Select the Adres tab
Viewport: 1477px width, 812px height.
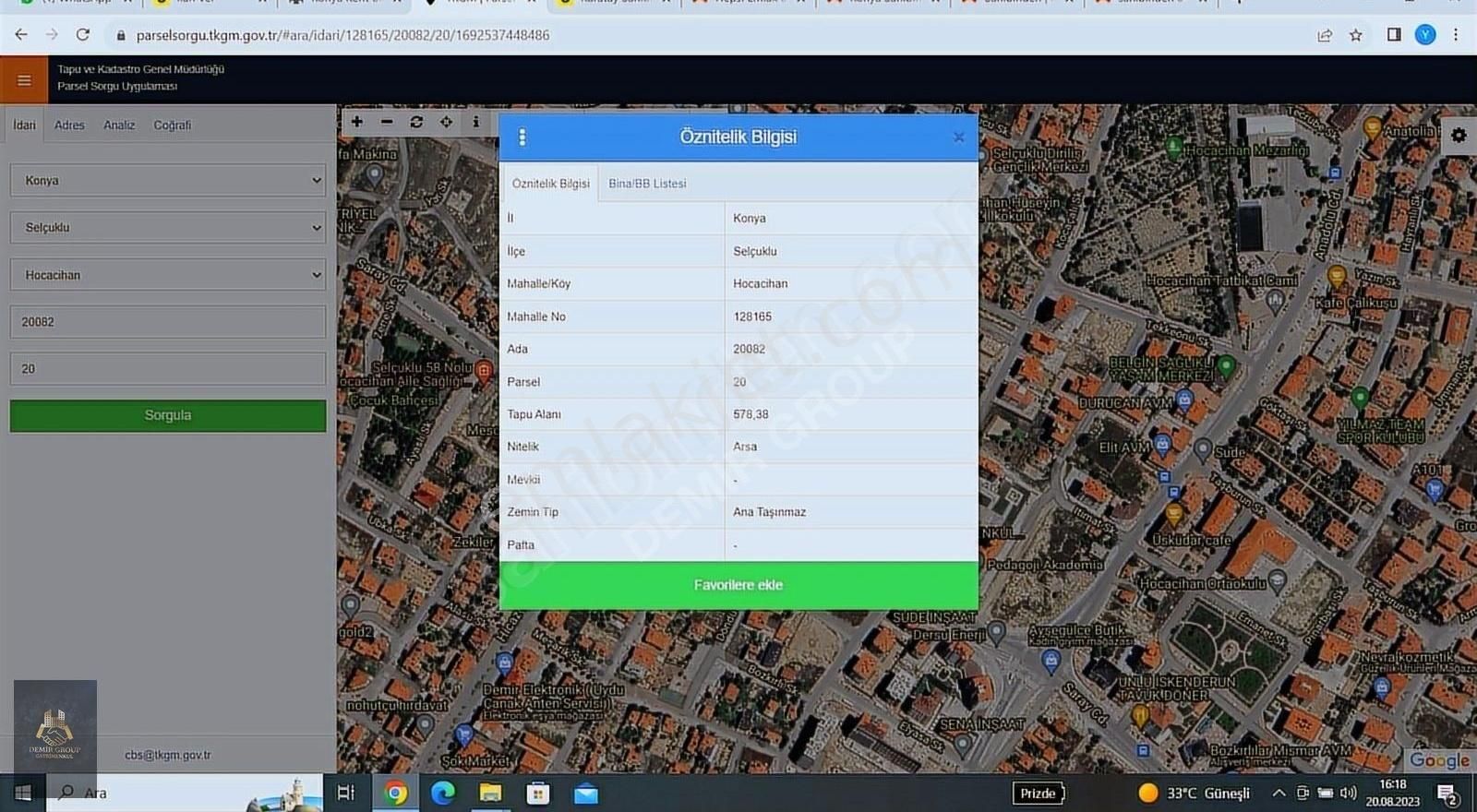(x=69, y=125)
